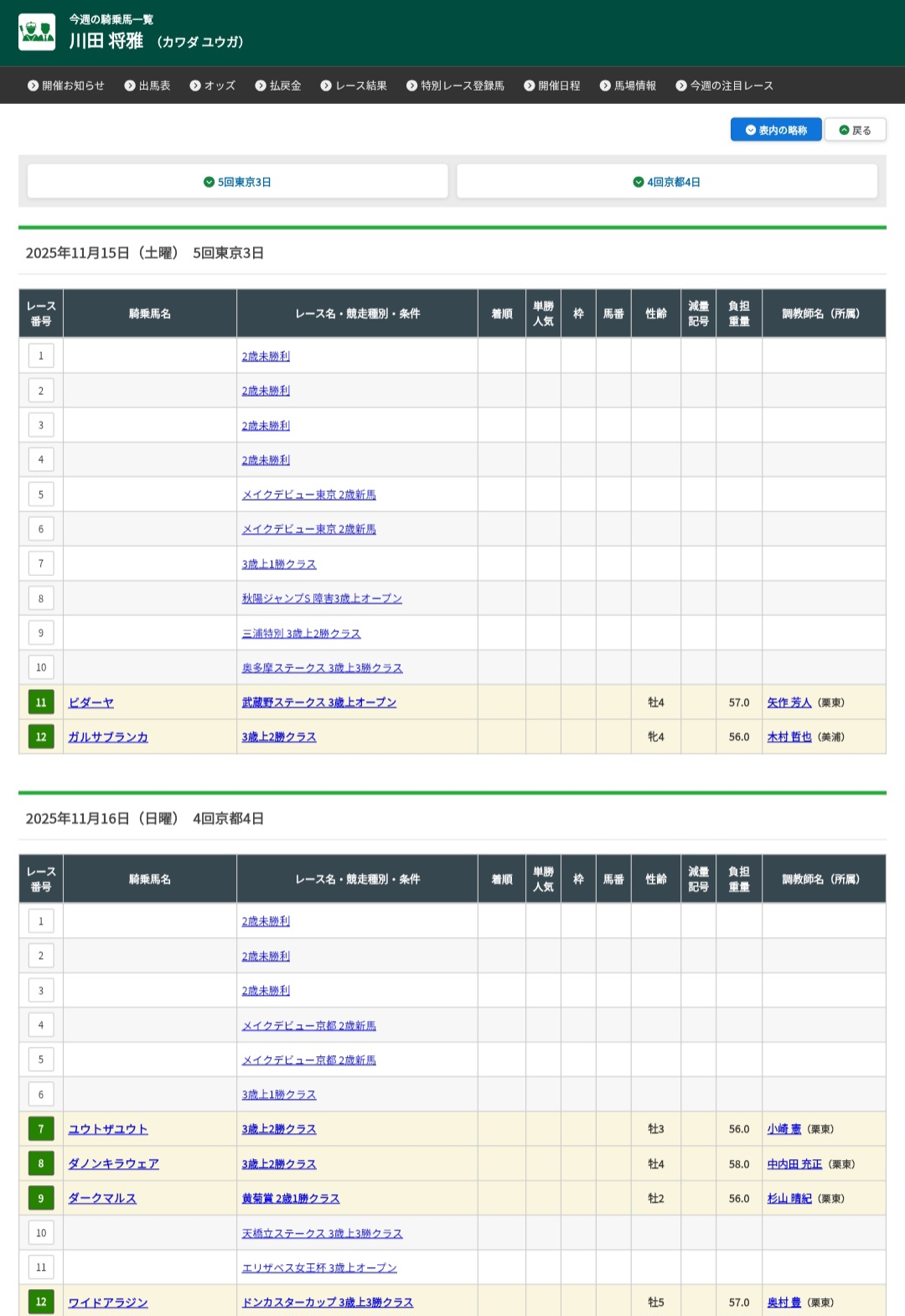Image resolution: width=905 pixels, height=1316 pixels.
Task: Open Tokyo race 8 number box
Action: (41, 598)
